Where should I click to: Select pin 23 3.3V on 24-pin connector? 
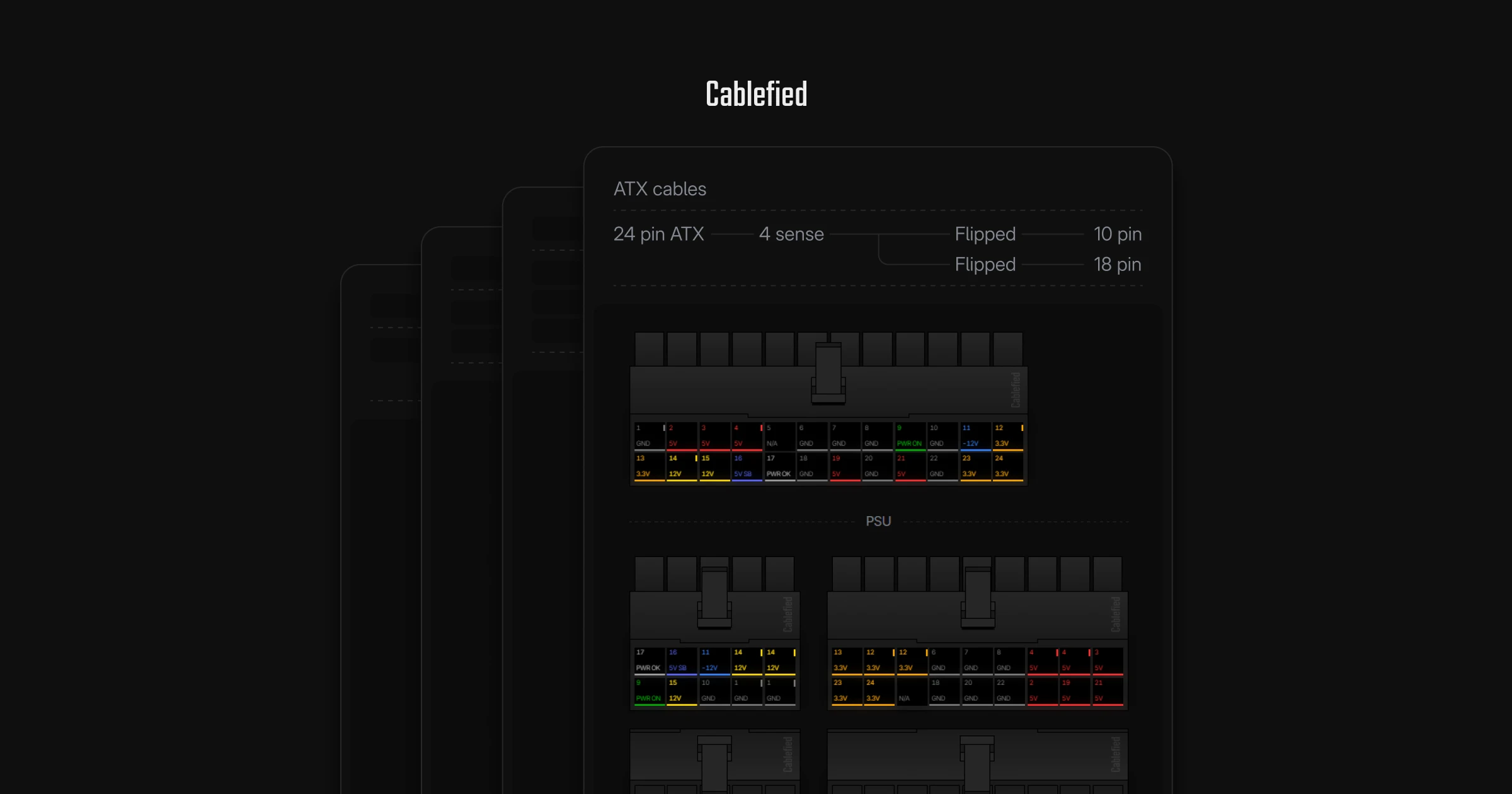(x=976, y=467)
